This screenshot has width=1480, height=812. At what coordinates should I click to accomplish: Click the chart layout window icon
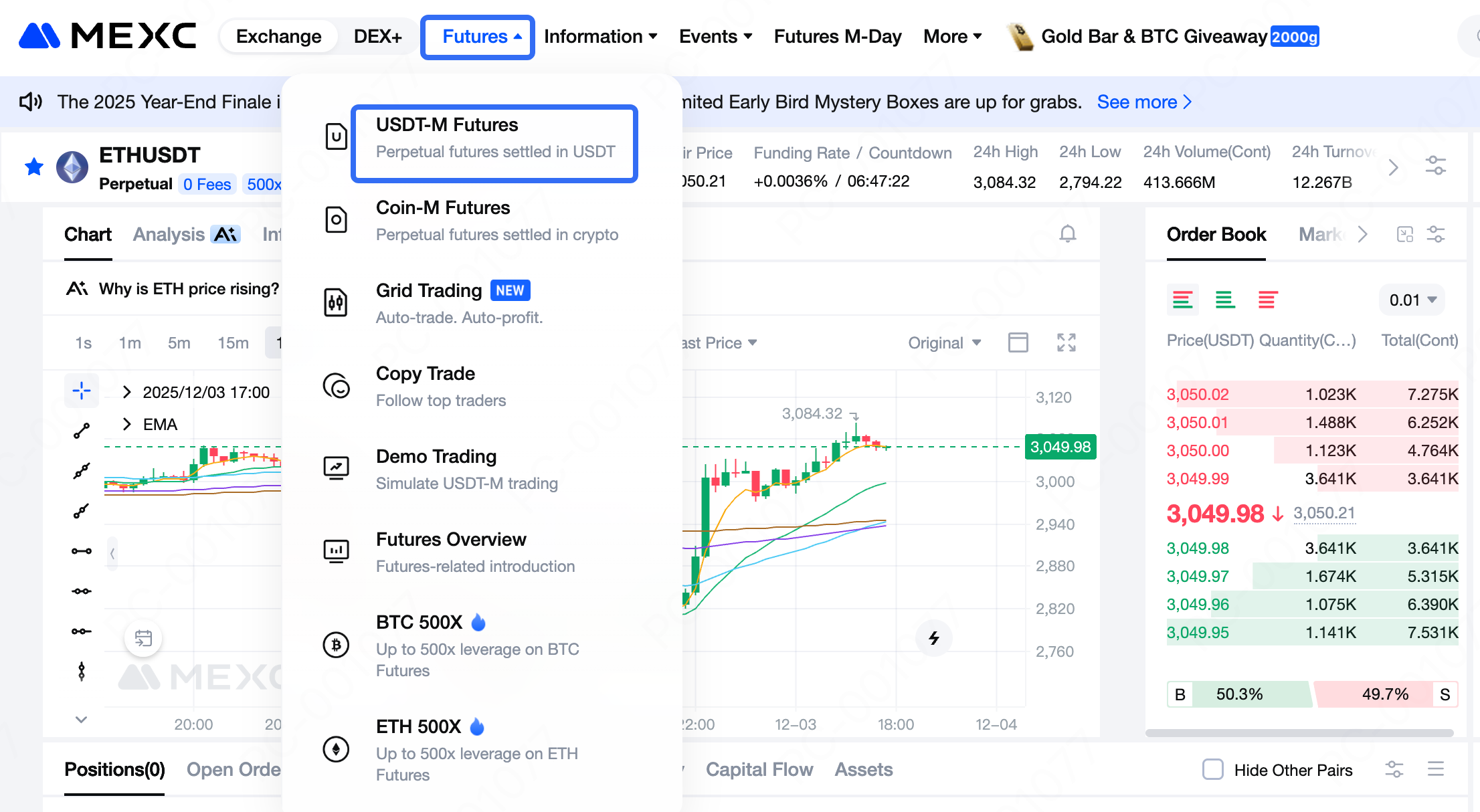pyautogui.click(x=1018, y=342)
